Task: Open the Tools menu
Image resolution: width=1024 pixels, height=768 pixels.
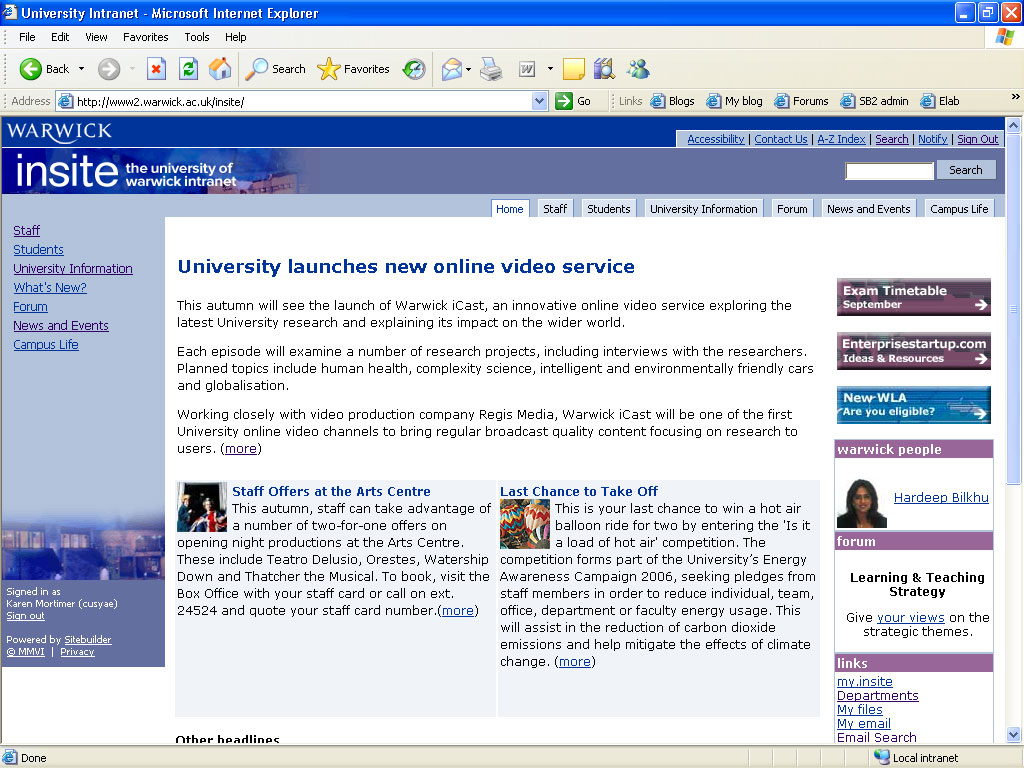Action: [x=197, y=37]
